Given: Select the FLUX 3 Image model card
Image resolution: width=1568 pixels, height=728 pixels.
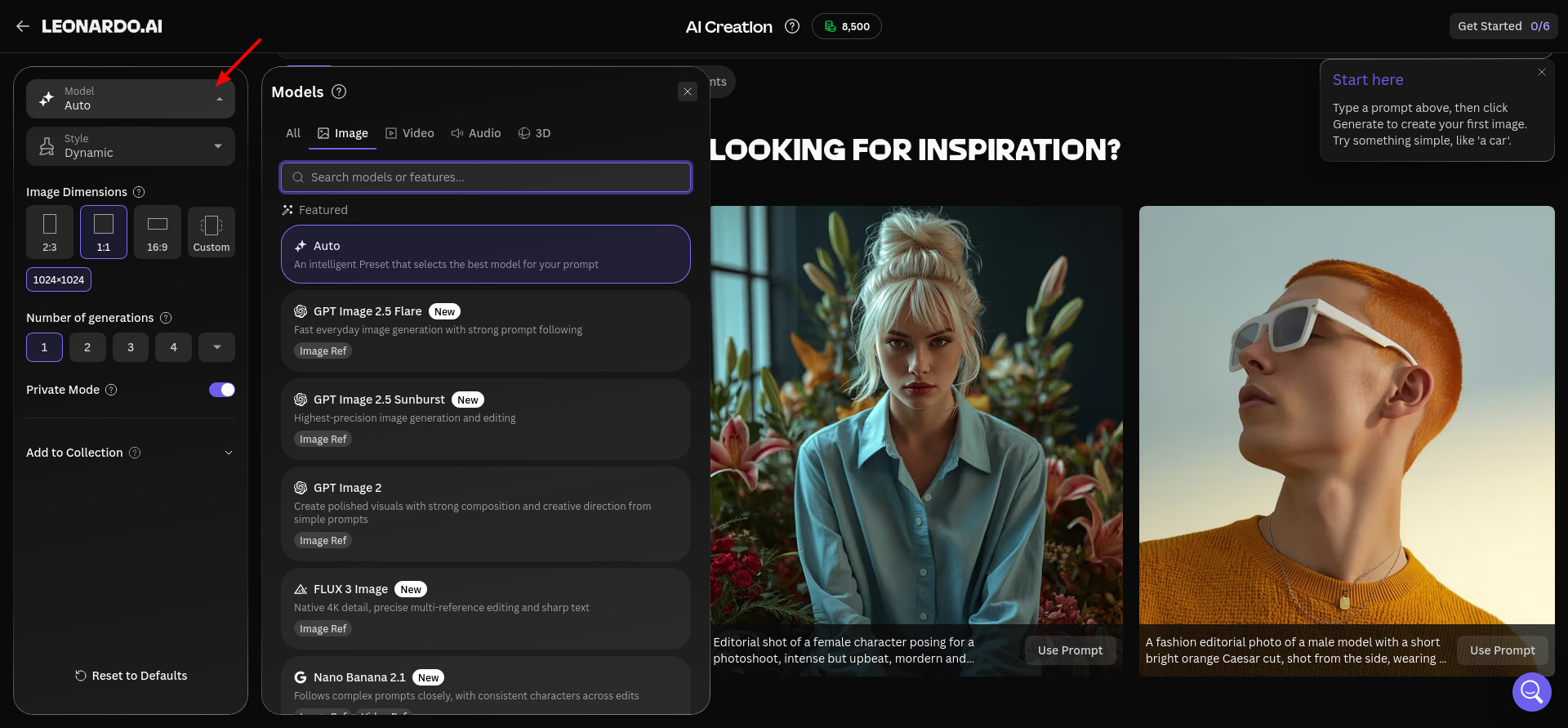Looking at the screenshot, I should [486, 609].
